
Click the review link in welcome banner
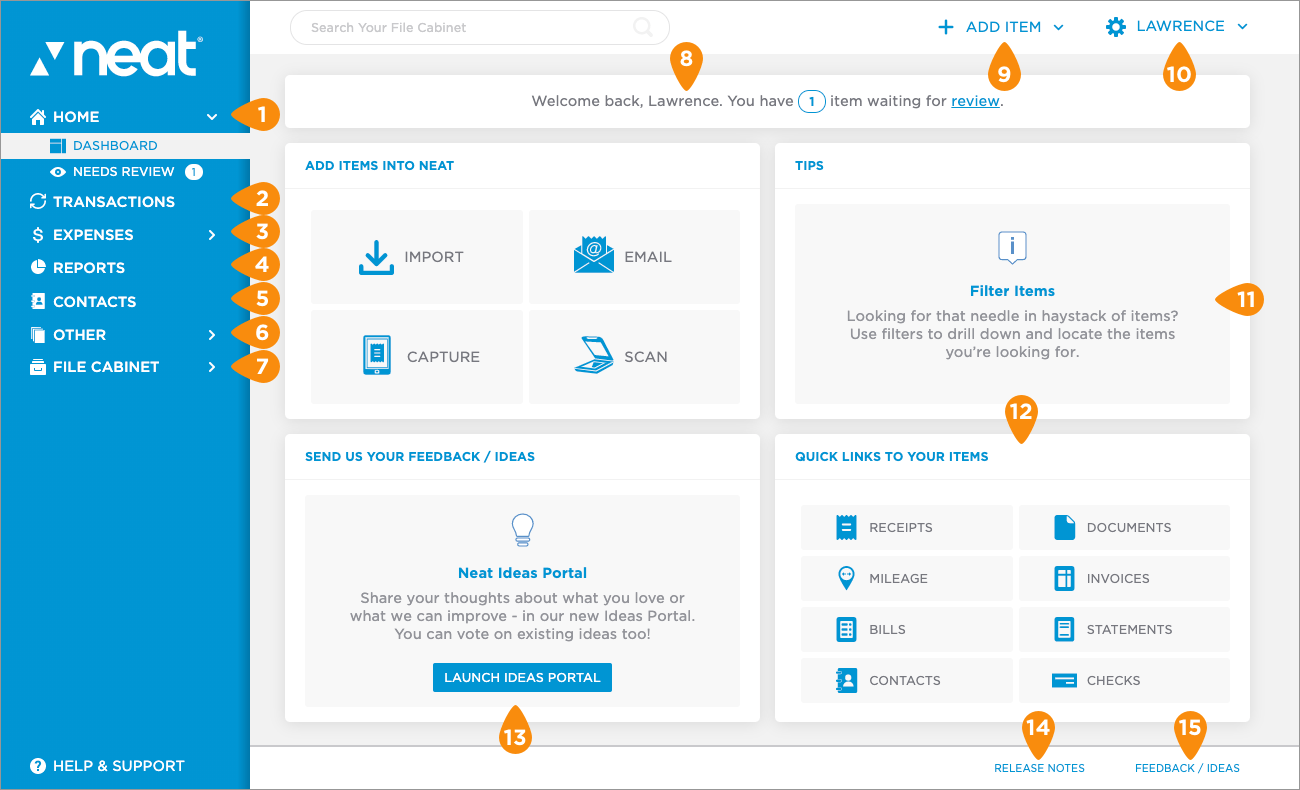coord(975,101)
